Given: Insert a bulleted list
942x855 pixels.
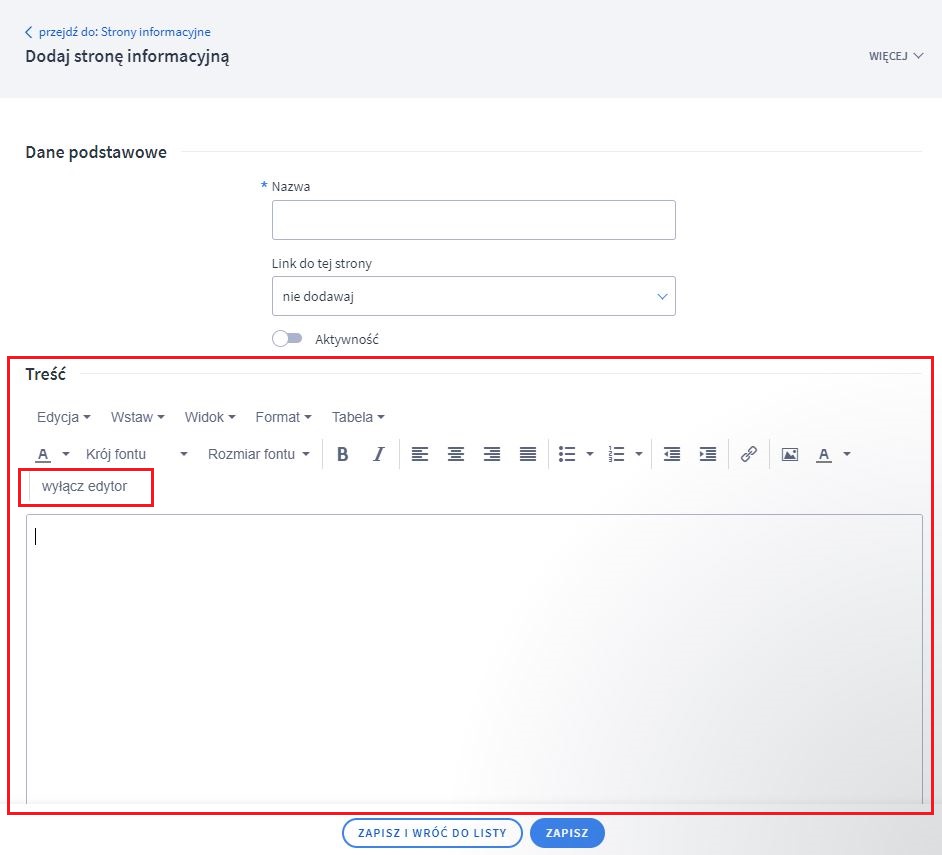Looking at the screenshot, I should tap(567, 454).
